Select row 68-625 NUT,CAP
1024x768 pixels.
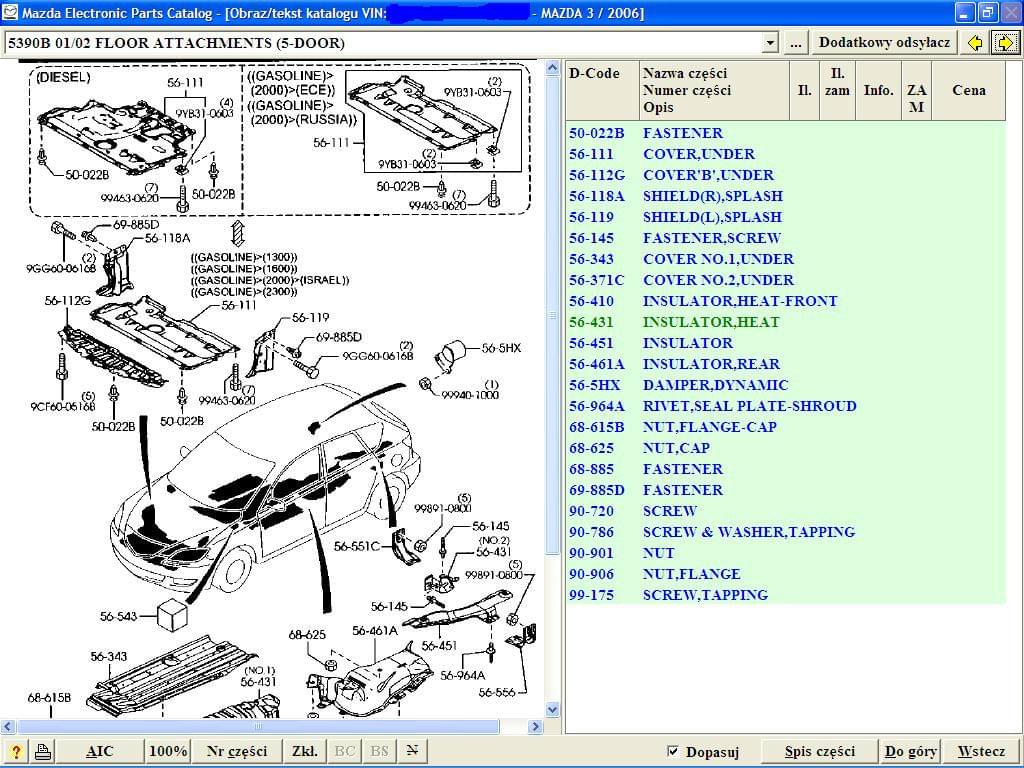[x=786, y=448]
